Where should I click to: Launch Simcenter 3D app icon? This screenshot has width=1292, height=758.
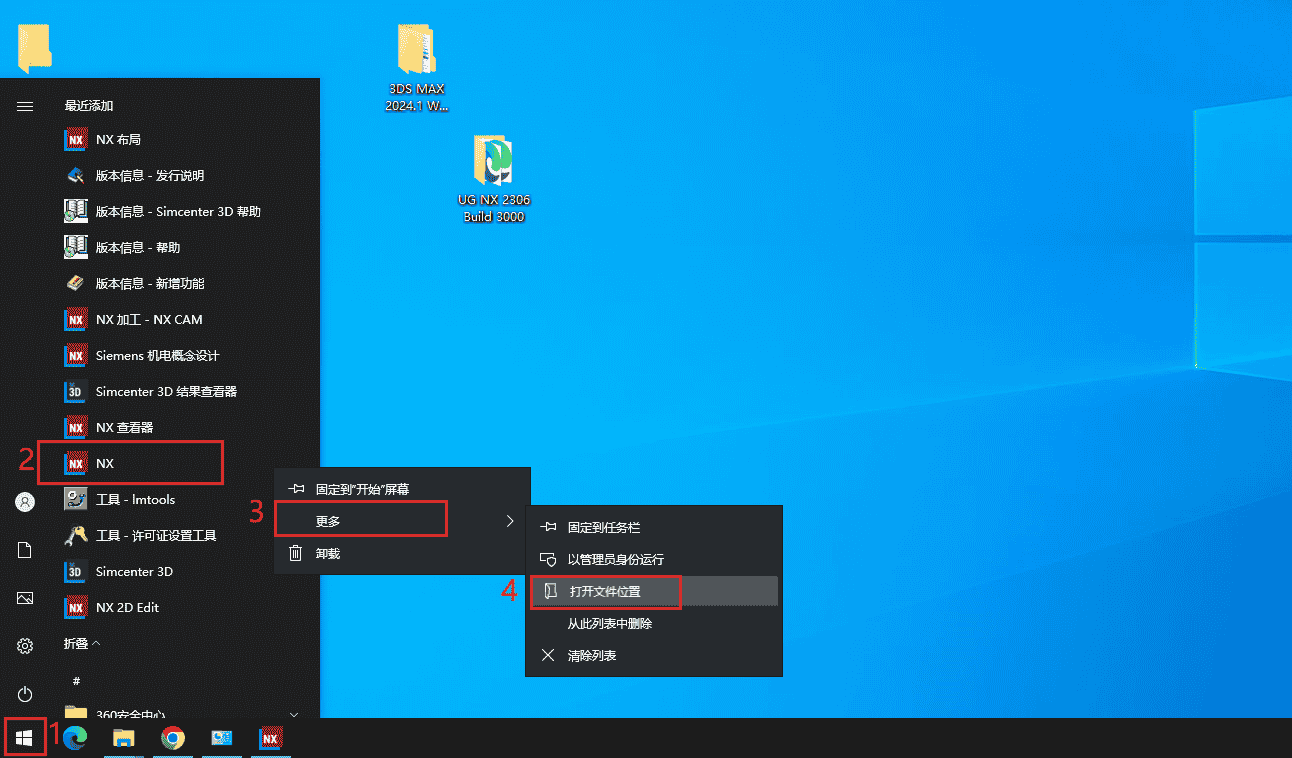tap(76, 572)
